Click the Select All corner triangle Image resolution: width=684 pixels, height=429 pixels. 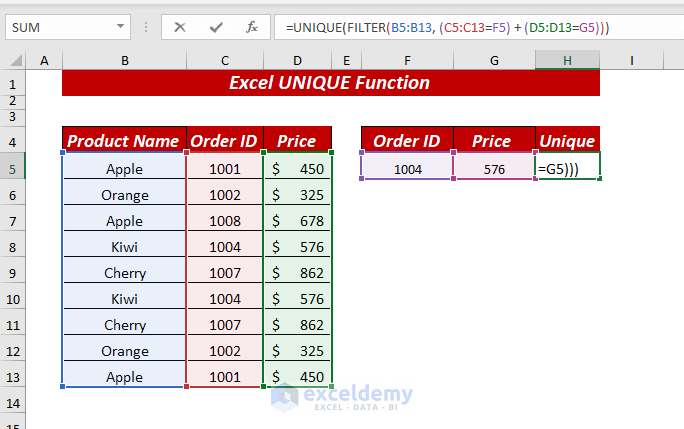[x=16, y=60]
